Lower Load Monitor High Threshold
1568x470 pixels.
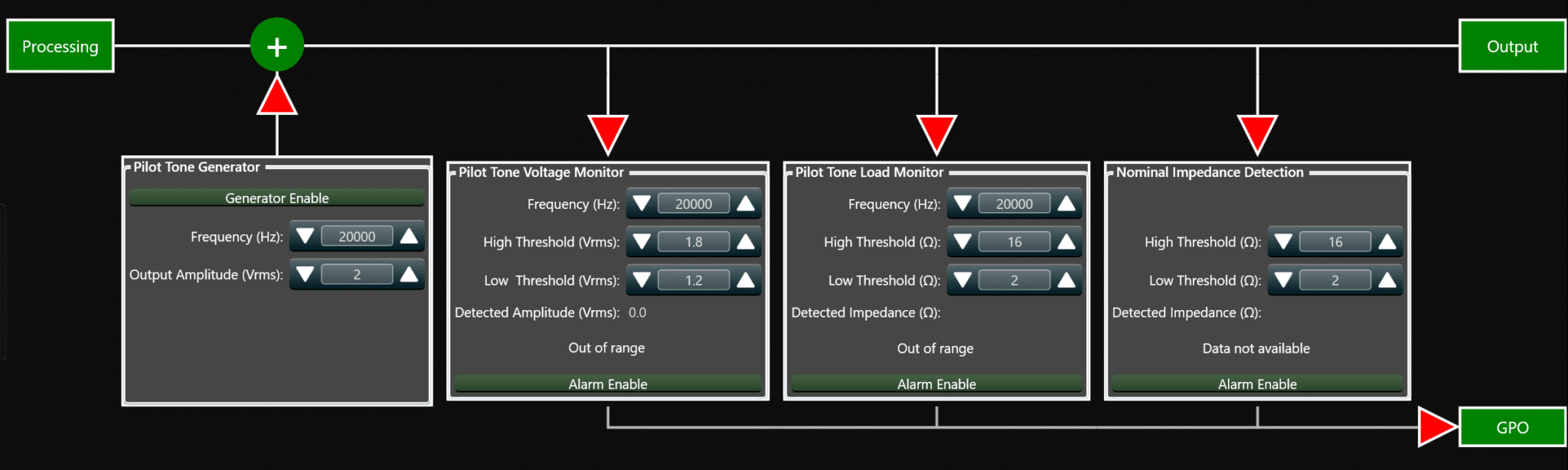[x=962, y=242]
